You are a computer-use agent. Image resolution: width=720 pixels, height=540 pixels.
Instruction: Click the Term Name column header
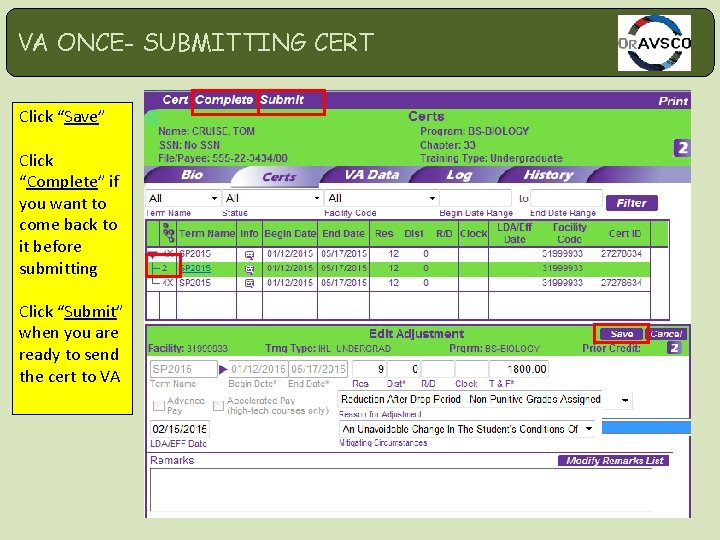[207, 233]
